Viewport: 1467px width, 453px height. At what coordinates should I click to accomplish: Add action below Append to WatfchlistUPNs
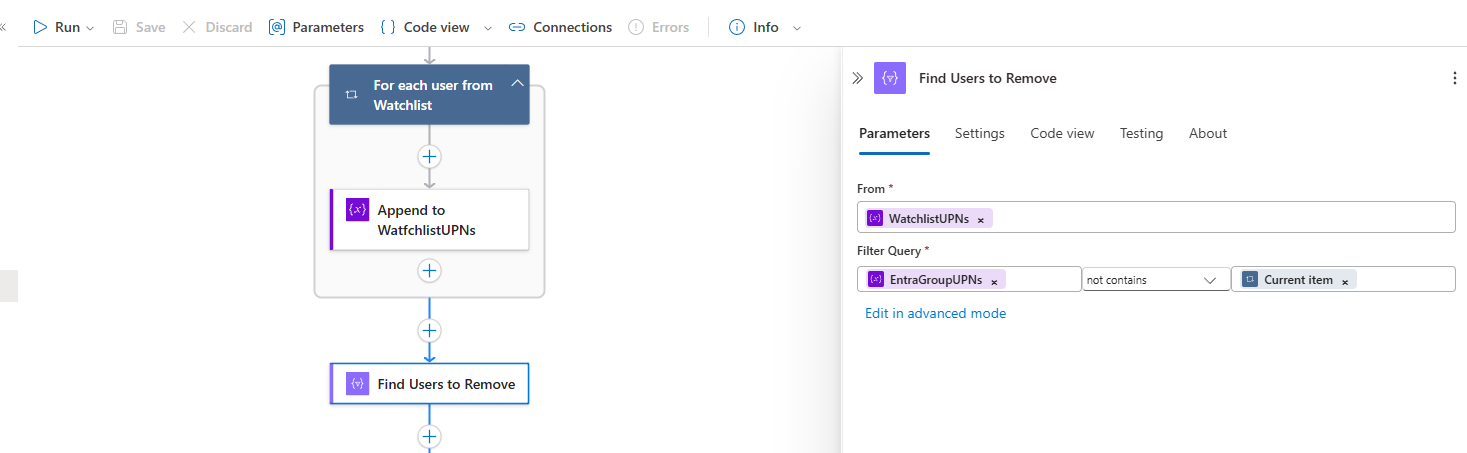pos(430,271)
